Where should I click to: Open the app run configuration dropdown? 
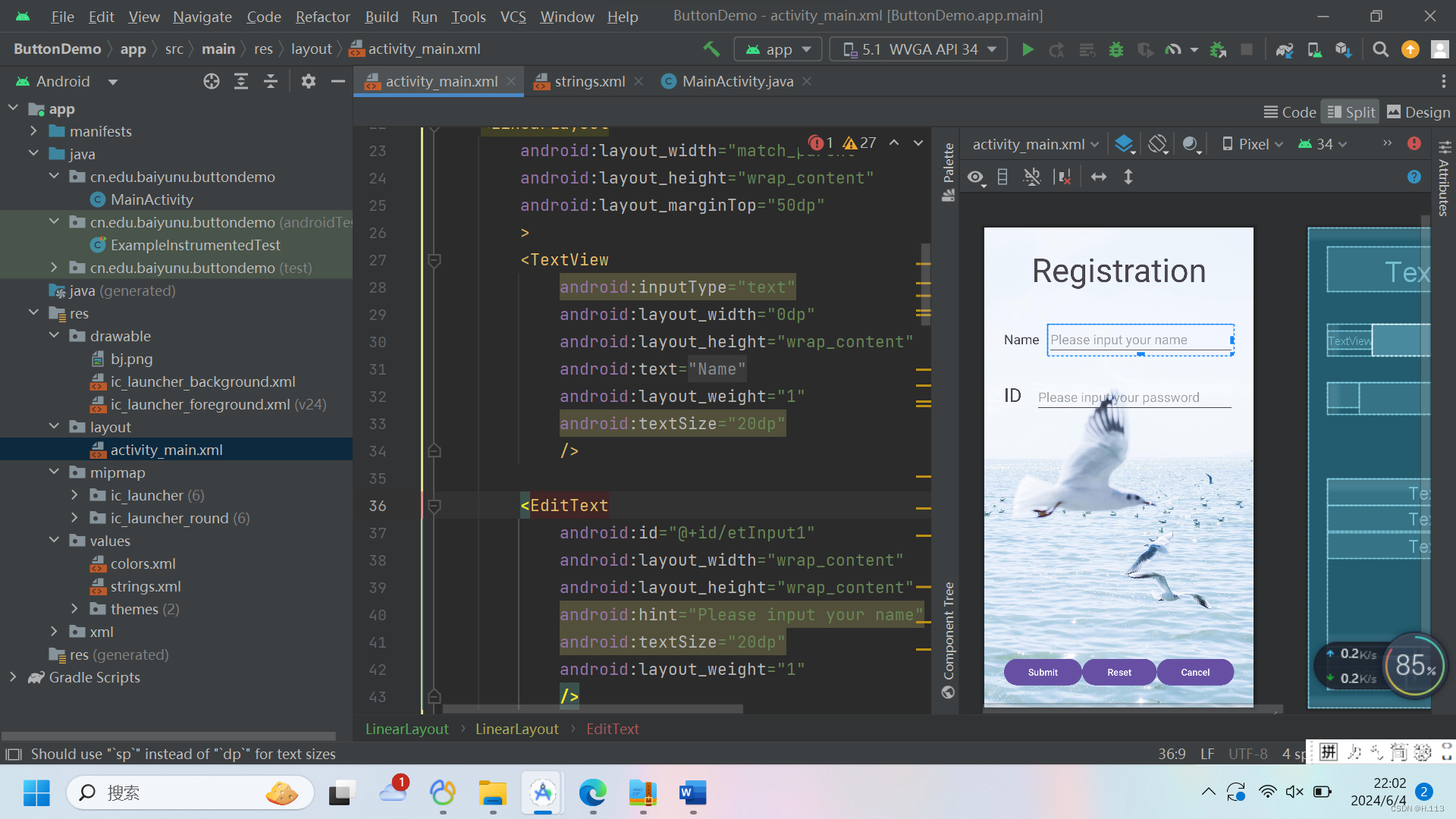pyautogui.click(x=778, y=50)
